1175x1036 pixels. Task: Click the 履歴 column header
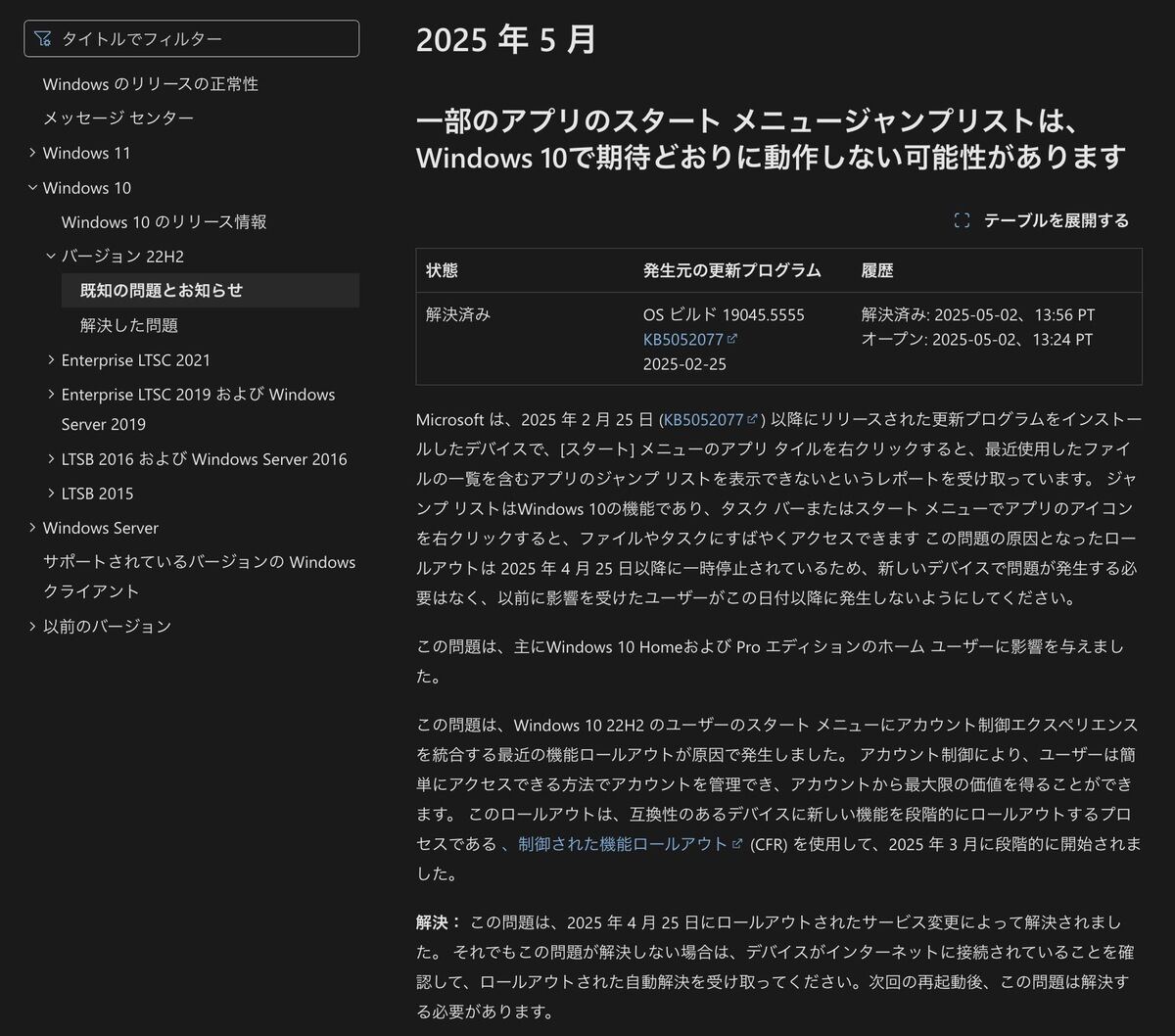pyautogui.click(x=877, y=270)
